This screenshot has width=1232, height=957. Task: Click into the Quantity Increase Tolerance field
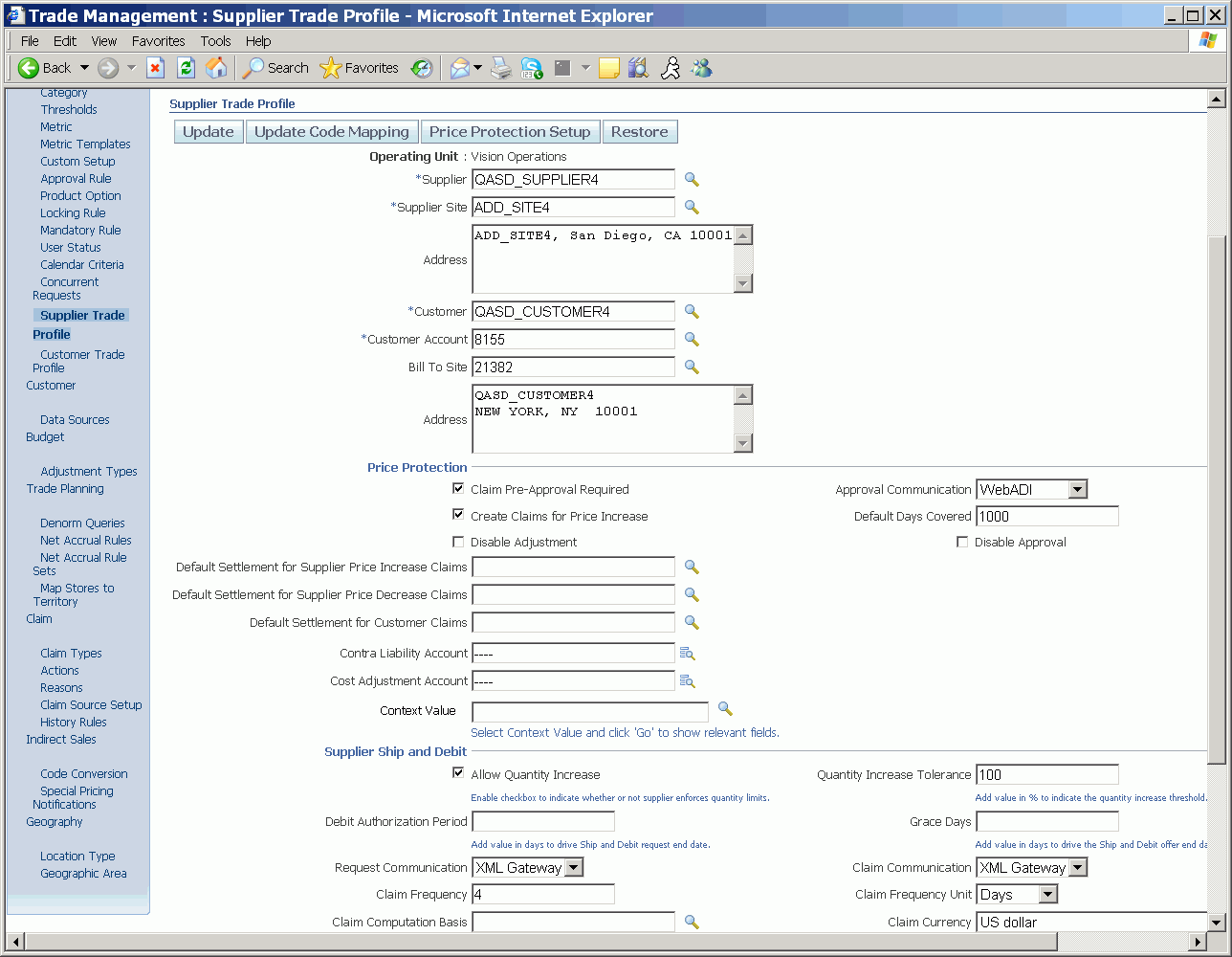click(1047, 775)
